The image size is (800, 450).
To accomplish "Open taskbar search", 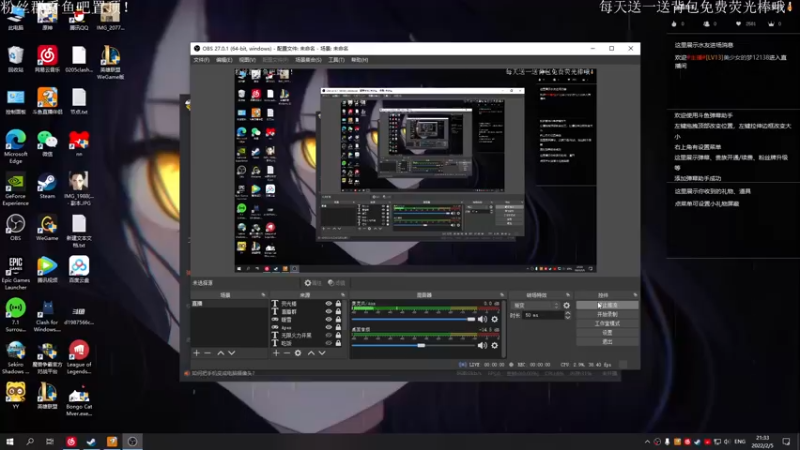I will tap(30, 441).
